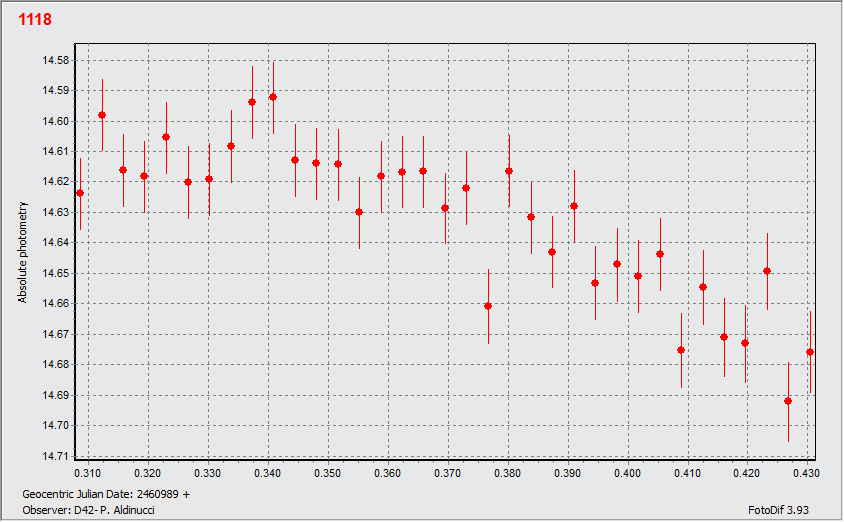Select the data point near 0.355 at 14.630

pos(359,212)
